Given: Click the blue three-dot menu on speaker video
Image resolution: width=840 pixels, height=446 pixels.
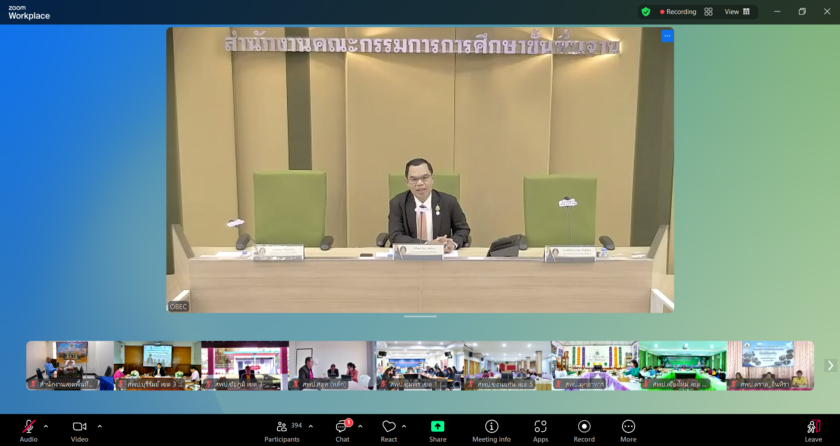Looking at the screenshot, I should pos(667,36).
